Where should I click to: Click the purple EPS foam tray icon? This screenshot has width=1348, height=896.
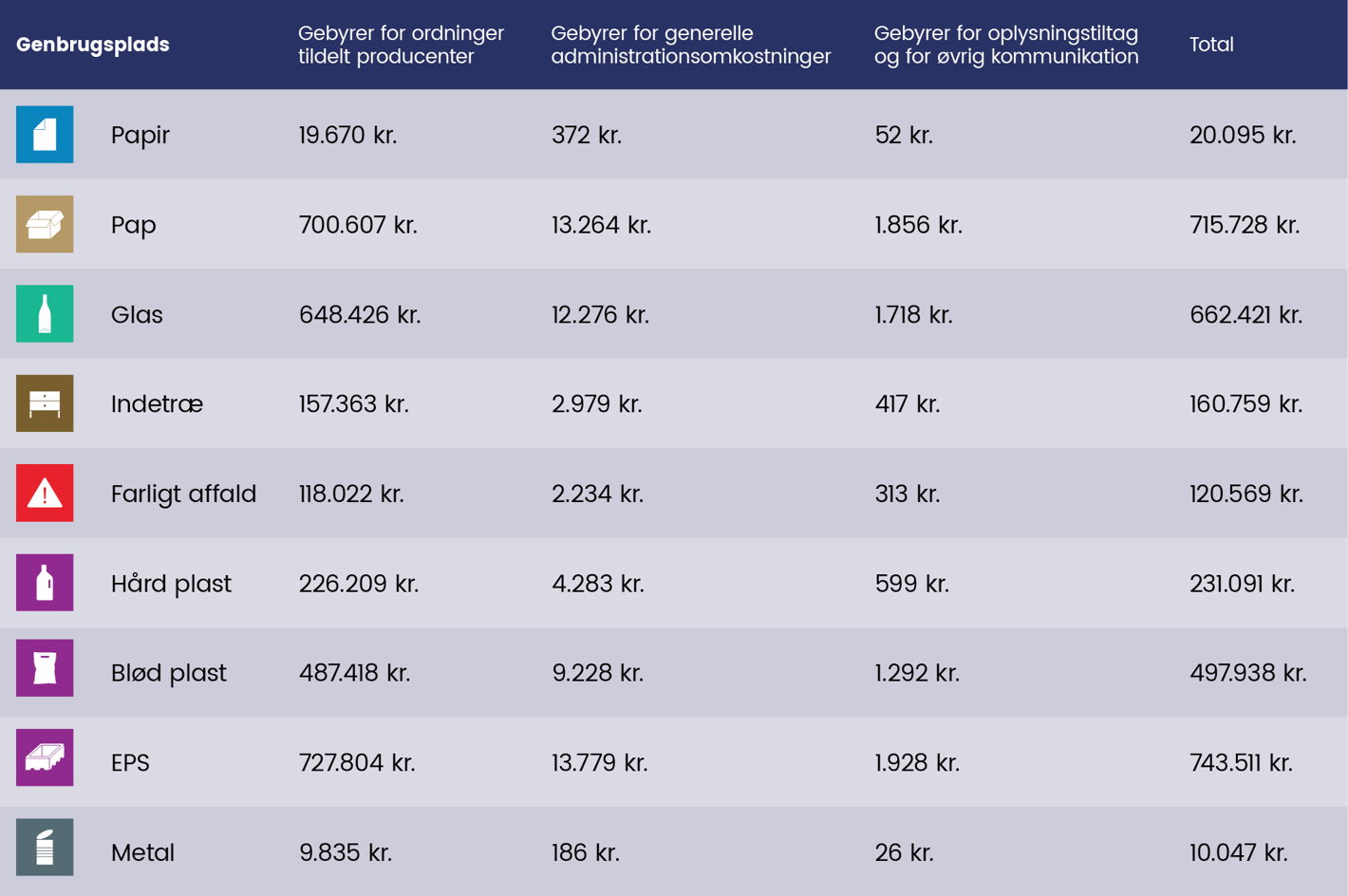[45, 757]
